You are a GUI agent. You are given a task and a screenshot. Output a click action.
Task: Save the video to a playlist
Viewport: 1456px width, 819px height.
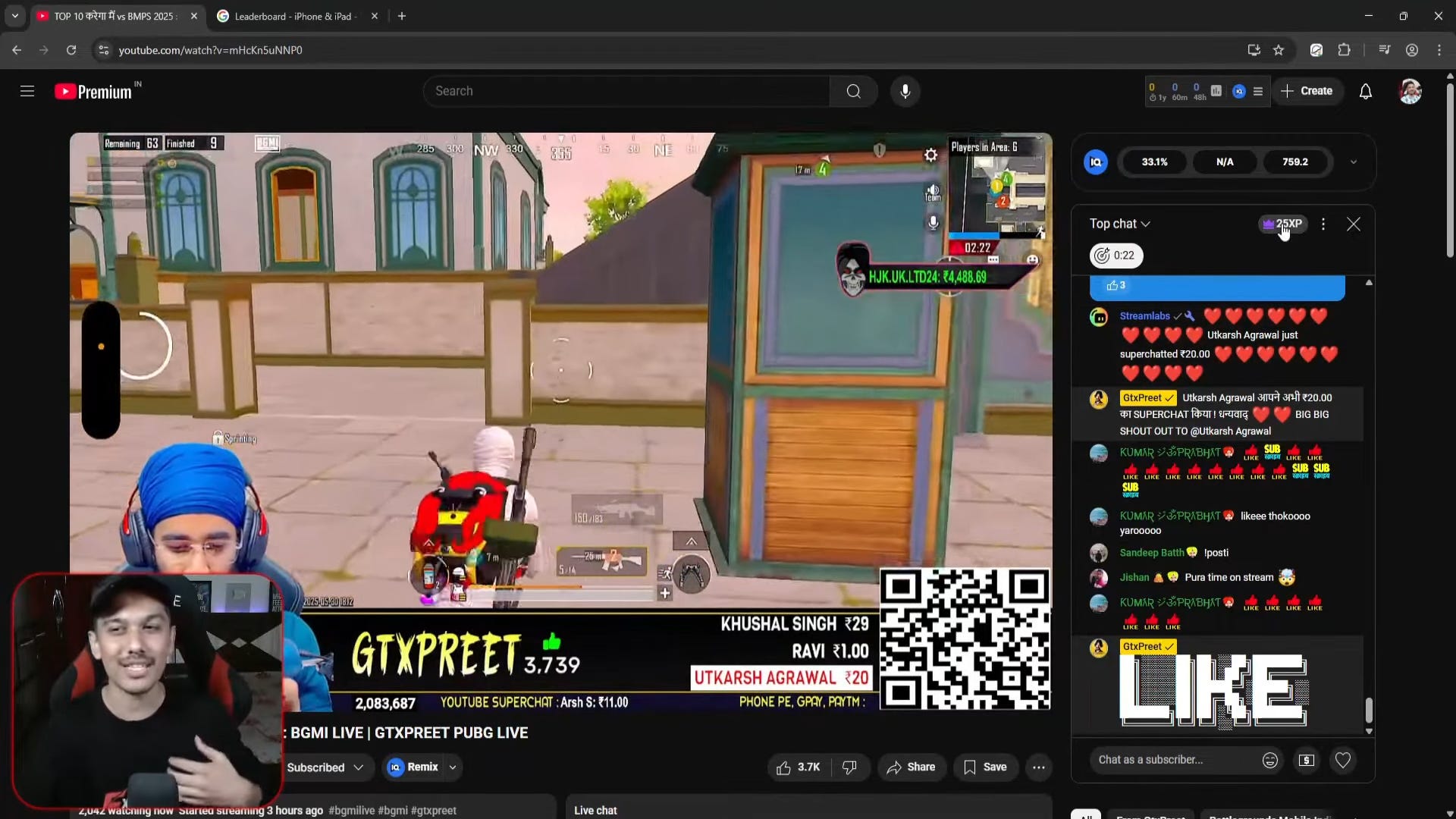pyautogui.click(x=985, y=767)
